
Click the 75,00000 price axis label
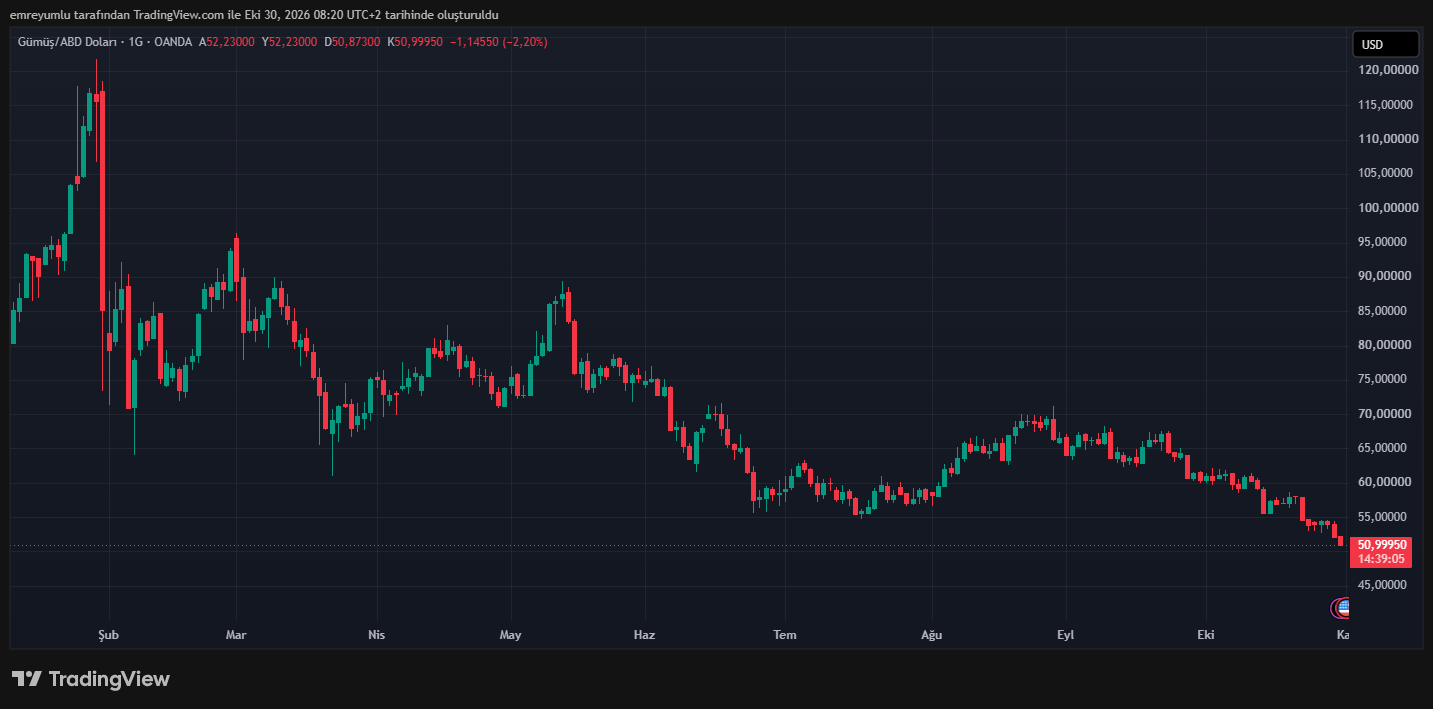[x=1384, y=379]
